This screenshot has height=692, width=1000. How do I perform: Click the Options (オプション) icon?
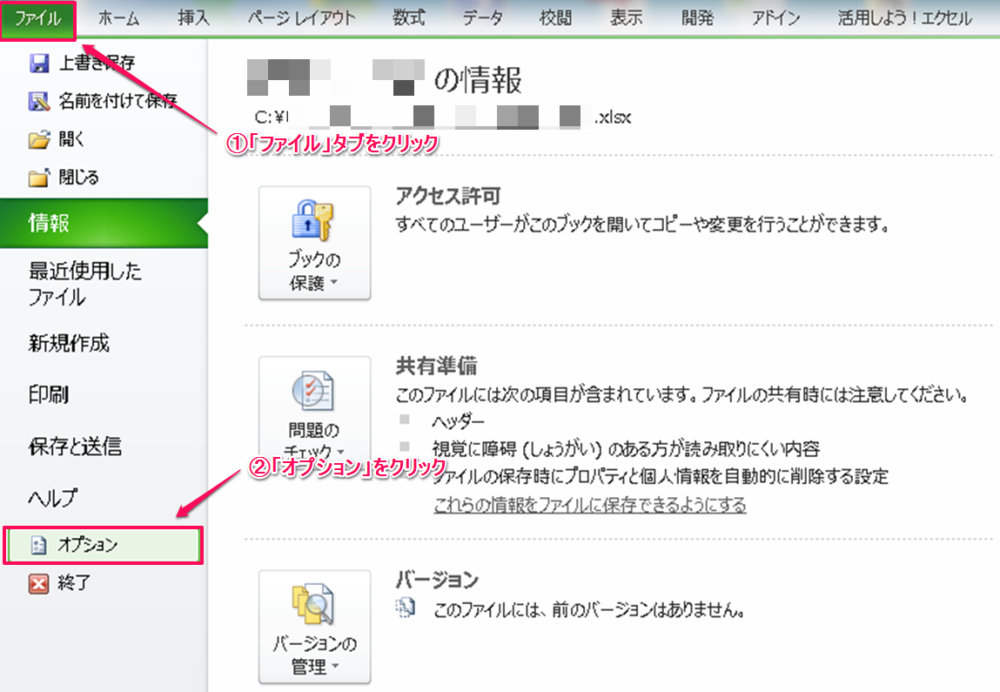pos(41,545)
